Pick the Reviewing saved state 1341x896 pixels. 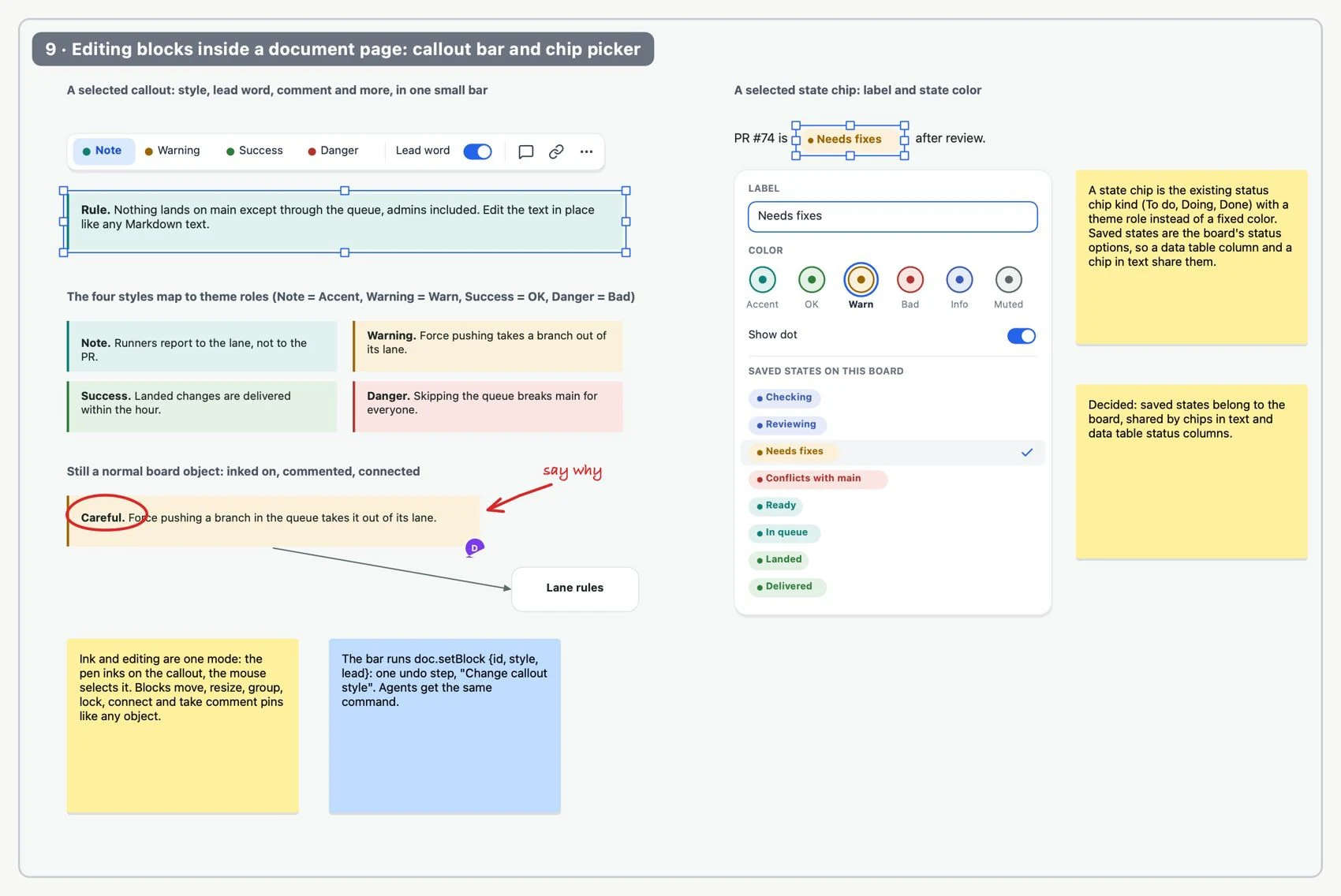(786, 424)
